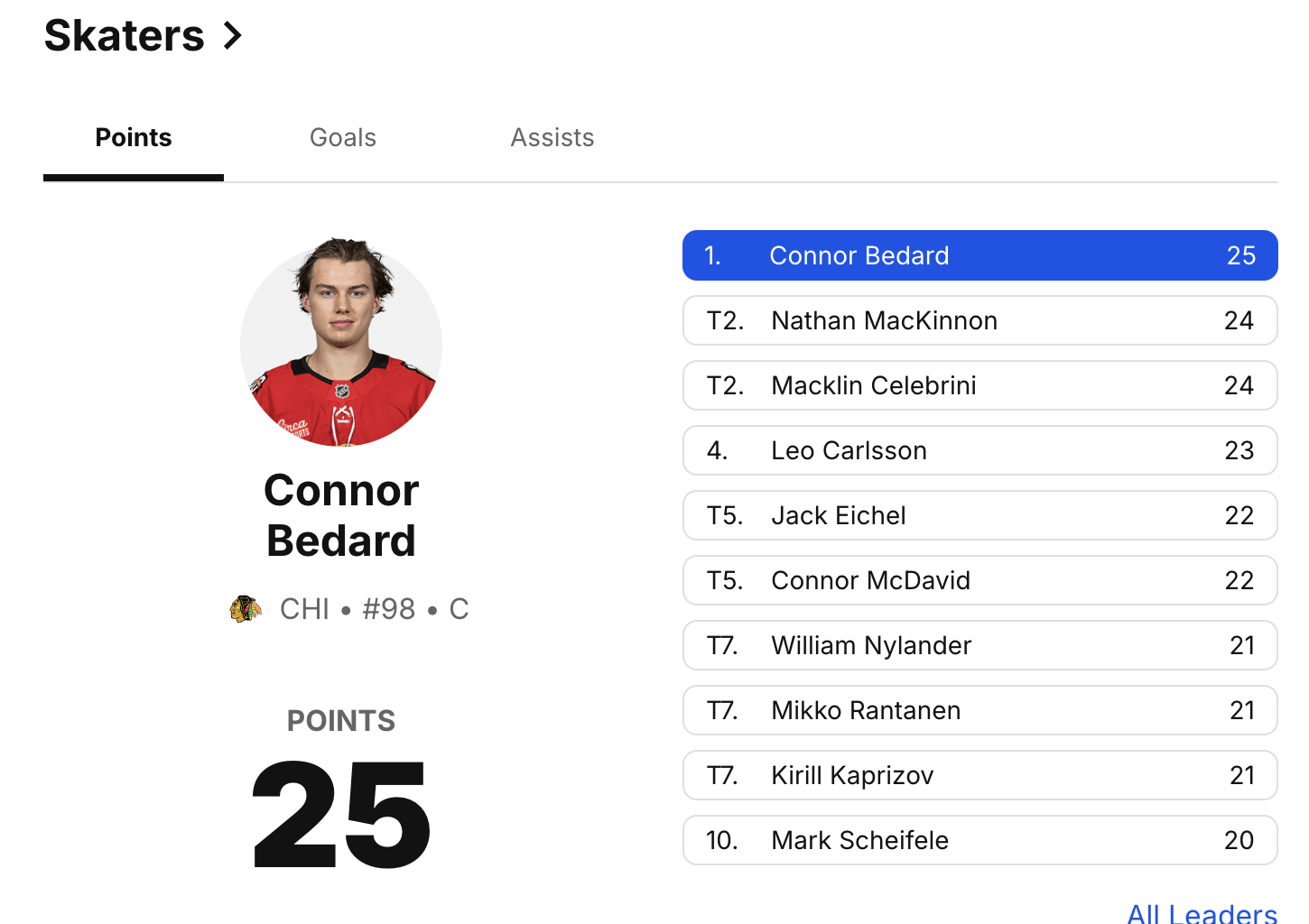The width and height of the screenshot is (1309, 924).
Task: Select Macklin Celebrini from the leaders list
Action: 979,385
